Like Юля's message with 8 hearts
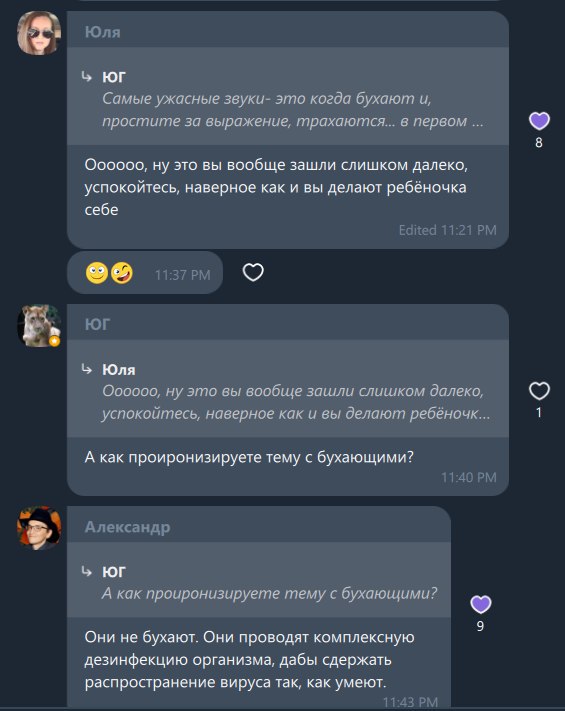The image size is (565, 711). (539, 121)
